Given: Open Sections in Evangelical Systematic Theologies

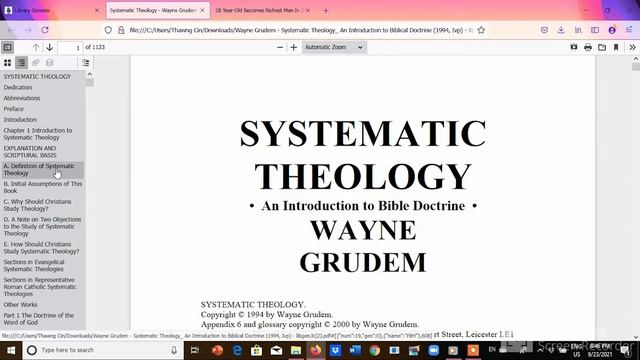Looking at the screenshot, I should coord(34,266).
